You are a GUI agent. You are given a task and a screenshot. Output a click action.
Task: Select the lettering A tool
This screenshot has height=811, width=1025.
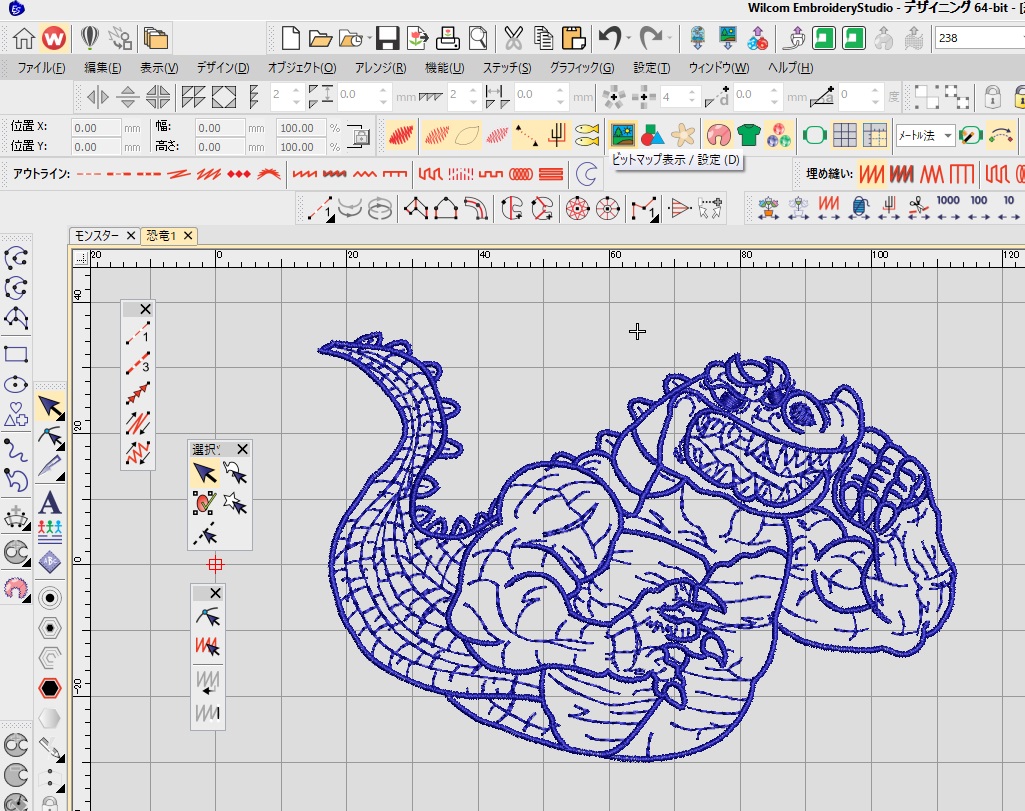pos(50,503)
